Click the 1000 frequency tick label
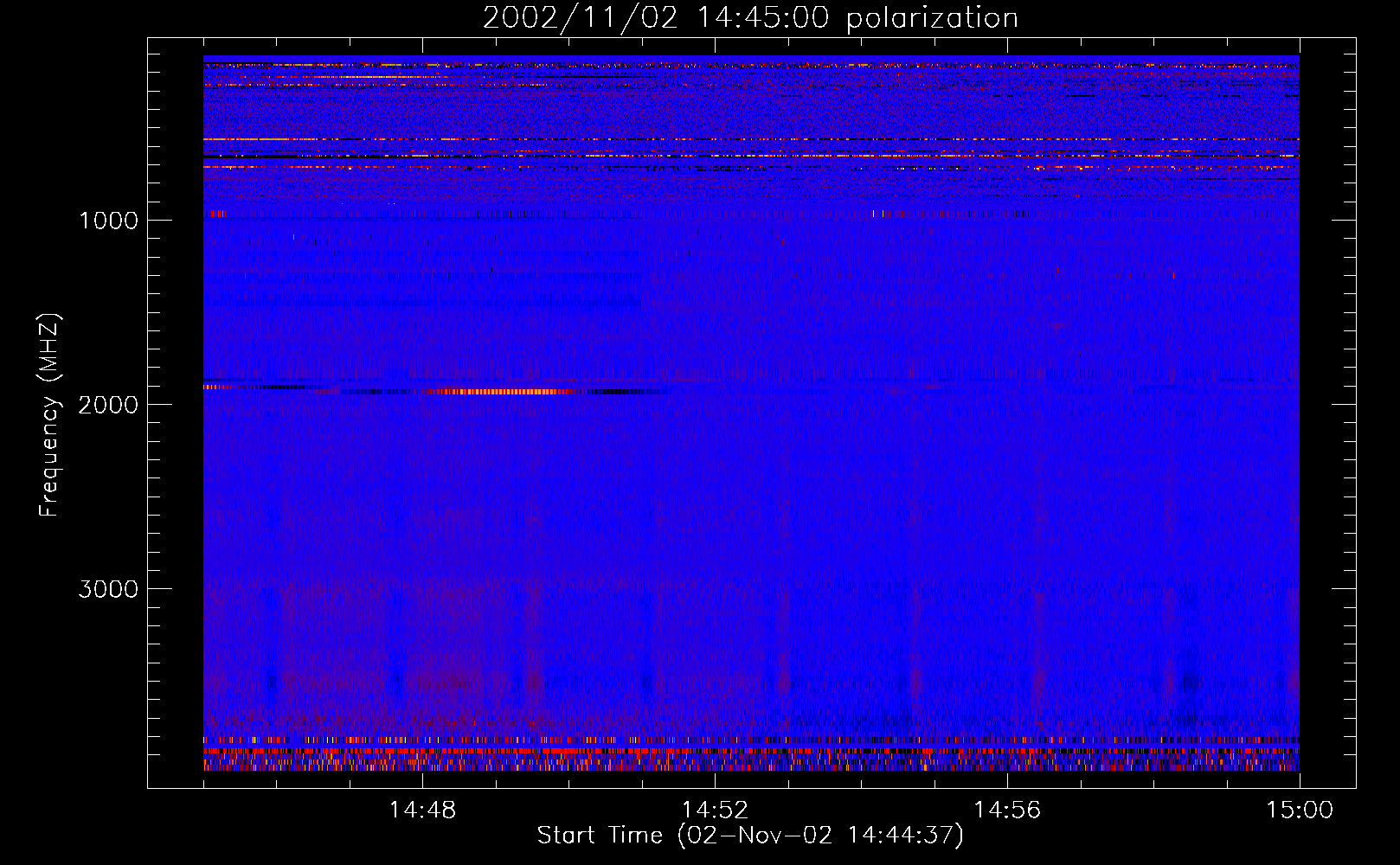This screenshot has width=1400, height=865. click(x=108, y=221)
